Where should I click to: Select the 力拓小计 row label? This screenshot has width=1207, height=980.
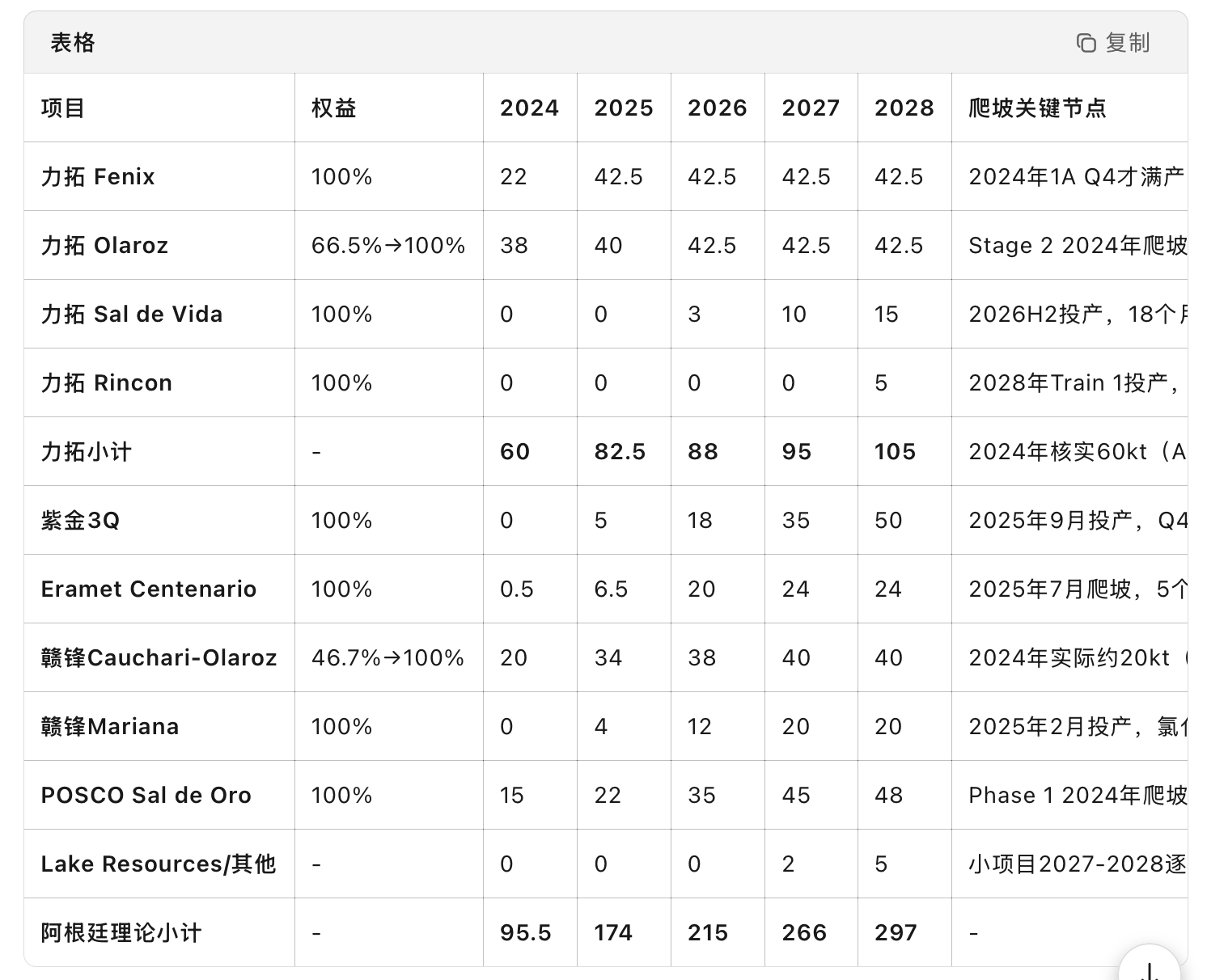87,452
